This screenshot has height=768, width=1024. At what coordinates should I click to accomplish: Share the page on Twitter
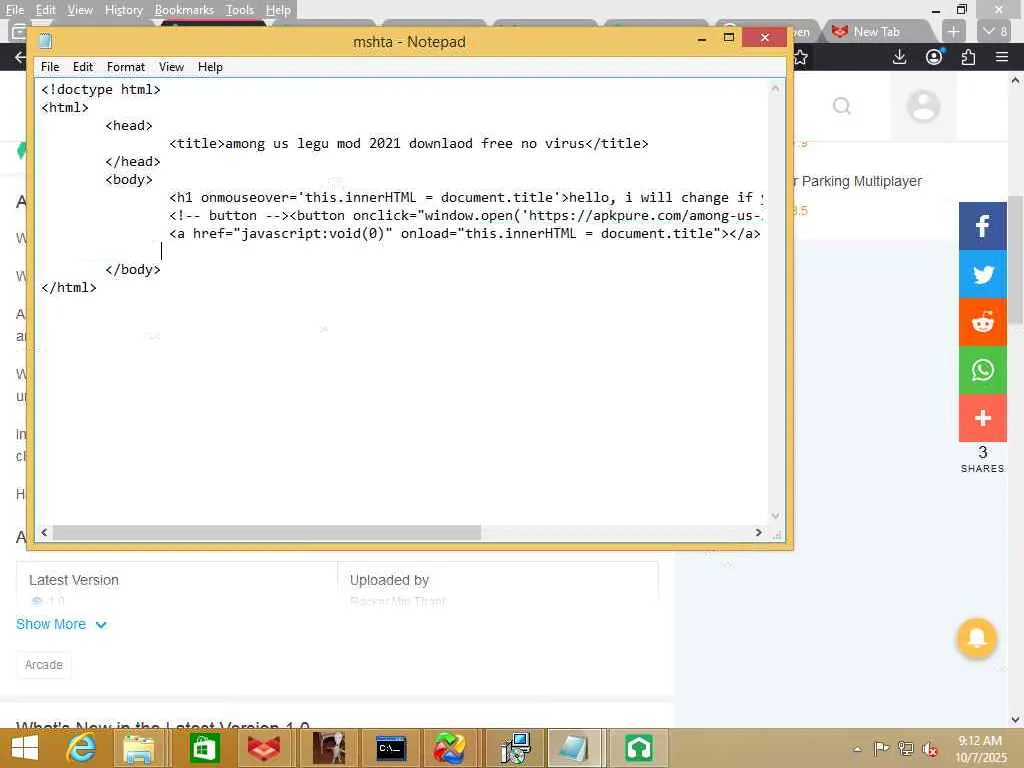[982, 274]
